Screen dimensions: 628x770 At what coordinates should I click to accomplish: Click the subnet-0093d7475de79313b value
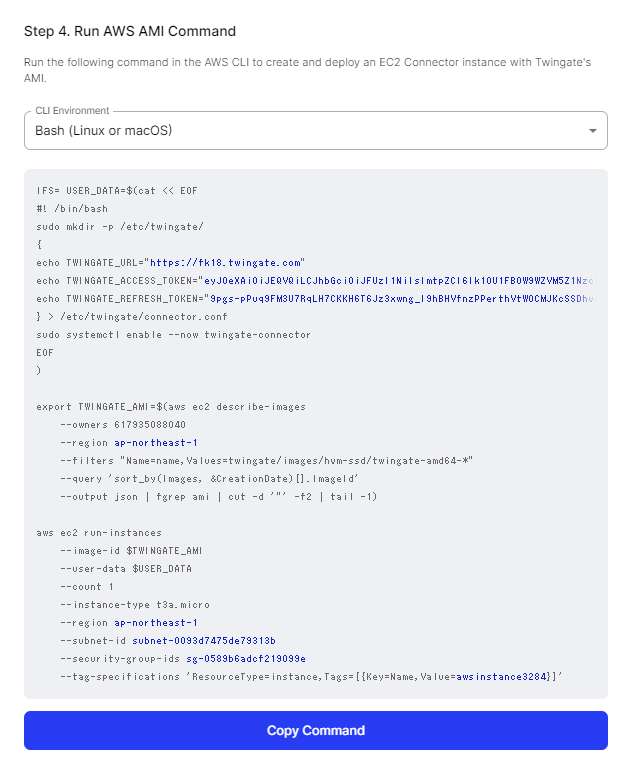(204, 641)
